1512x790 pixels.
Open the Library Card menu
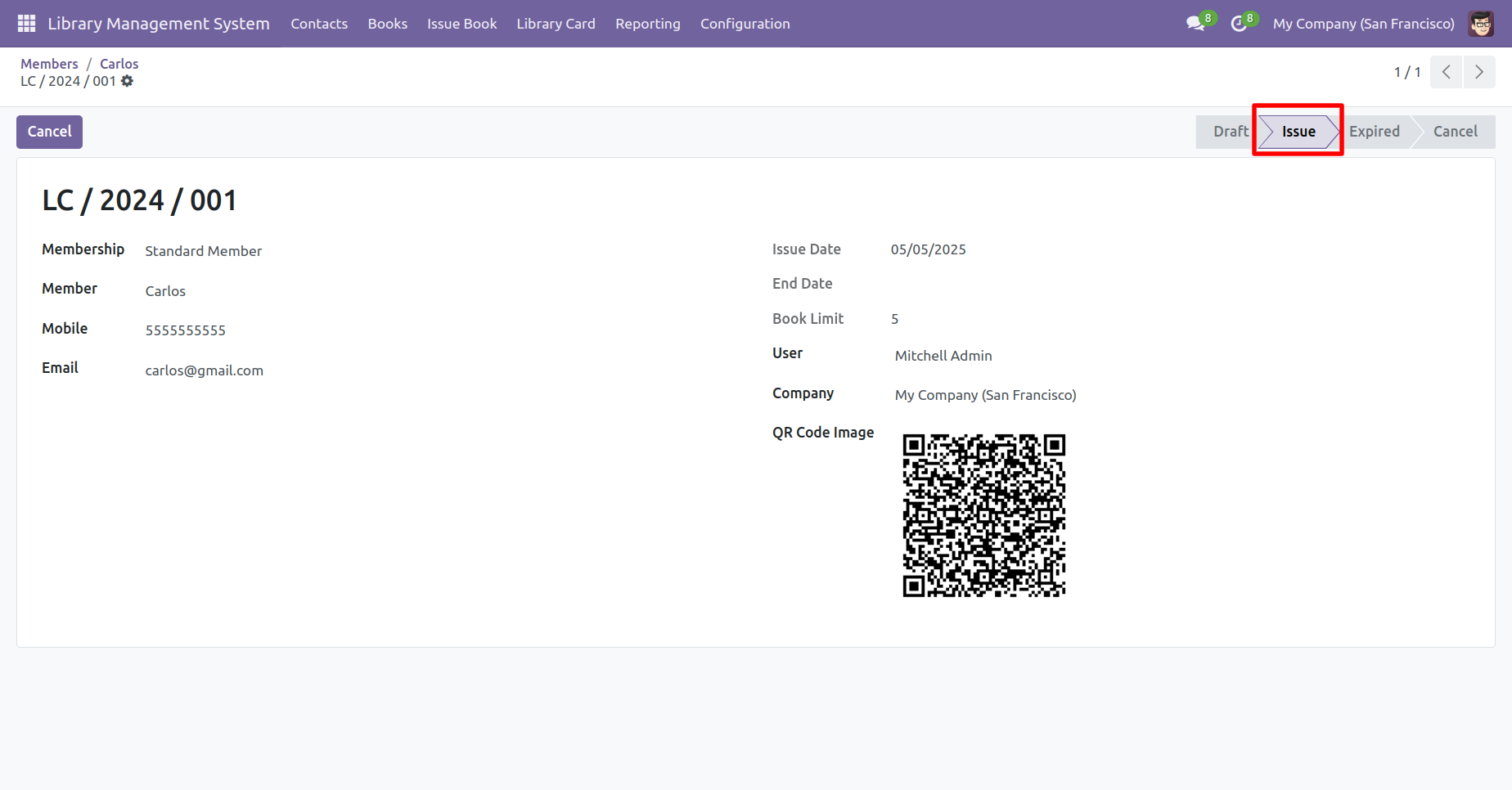(556, 24)
